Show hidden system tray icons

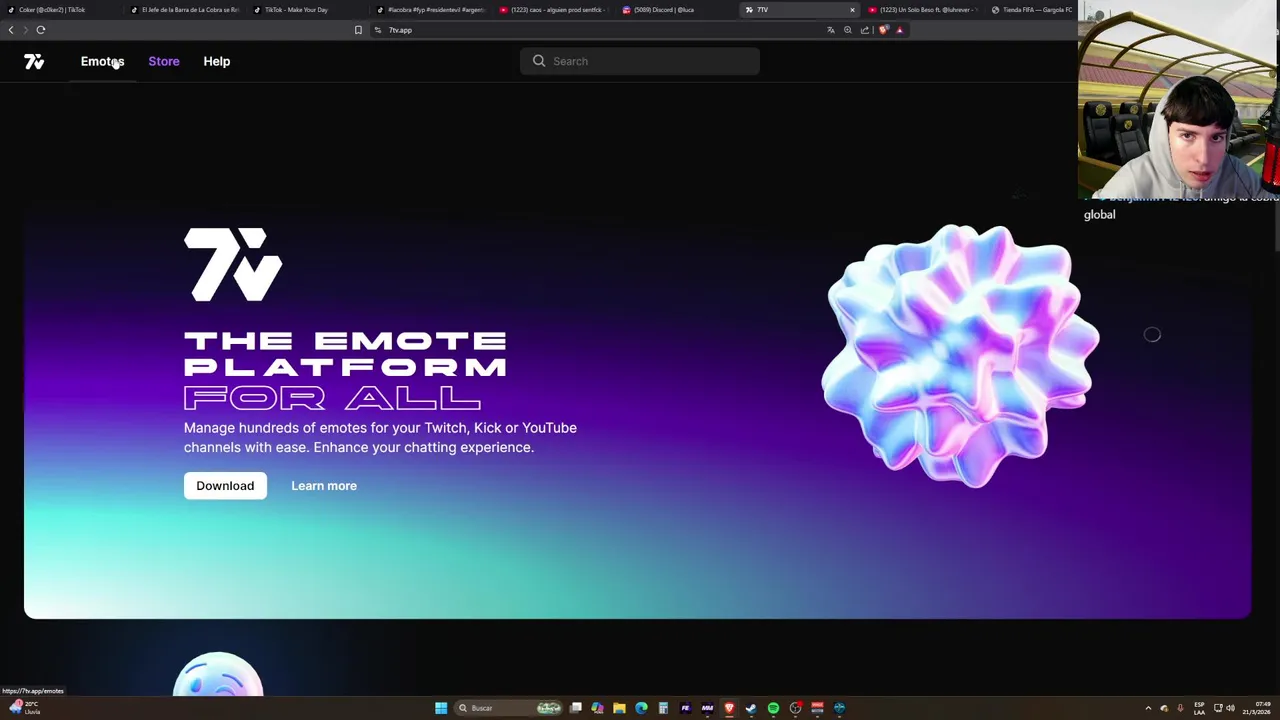(x=1148, y=708)
